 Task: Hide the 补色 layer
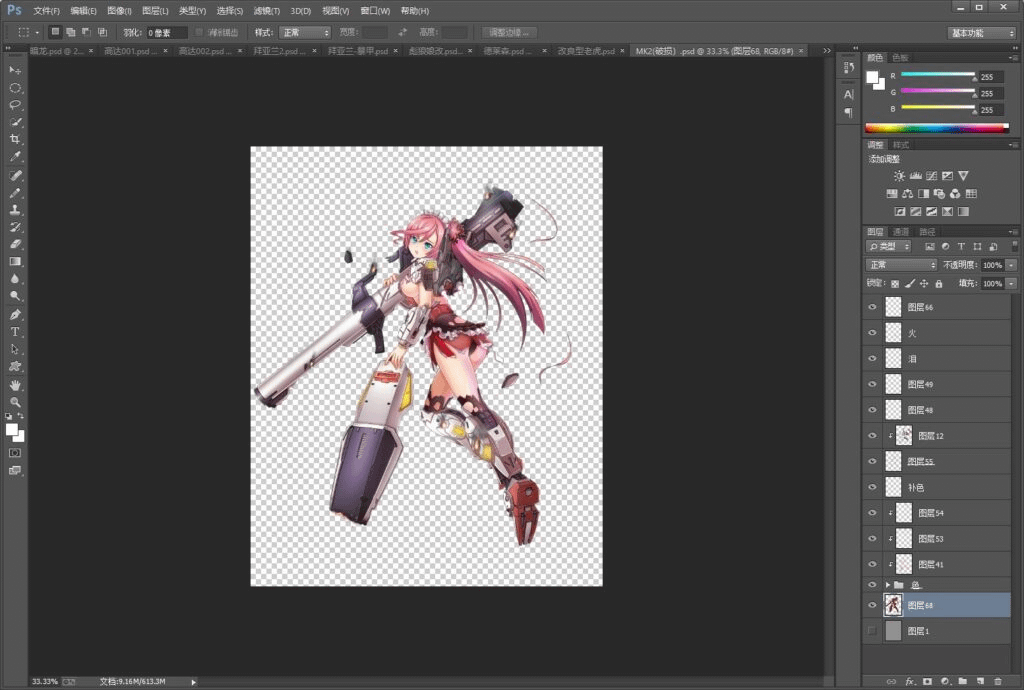click(x=872, y=487)
